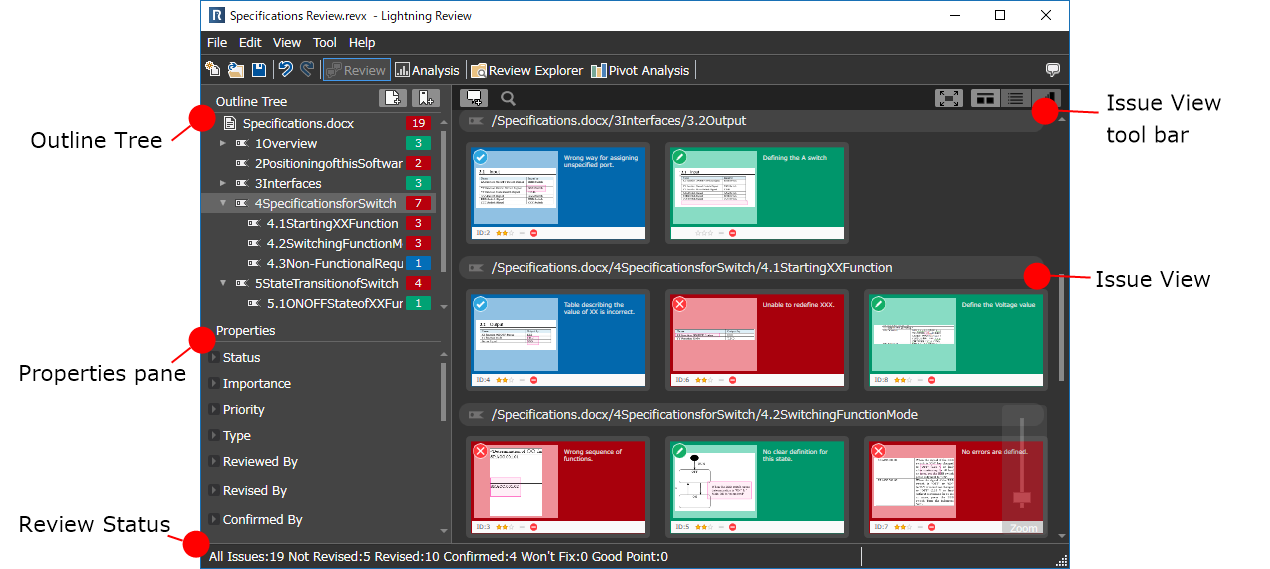Click star rating on issue ID:6 card
This screenshot has width=1270, height=569.
703,380
